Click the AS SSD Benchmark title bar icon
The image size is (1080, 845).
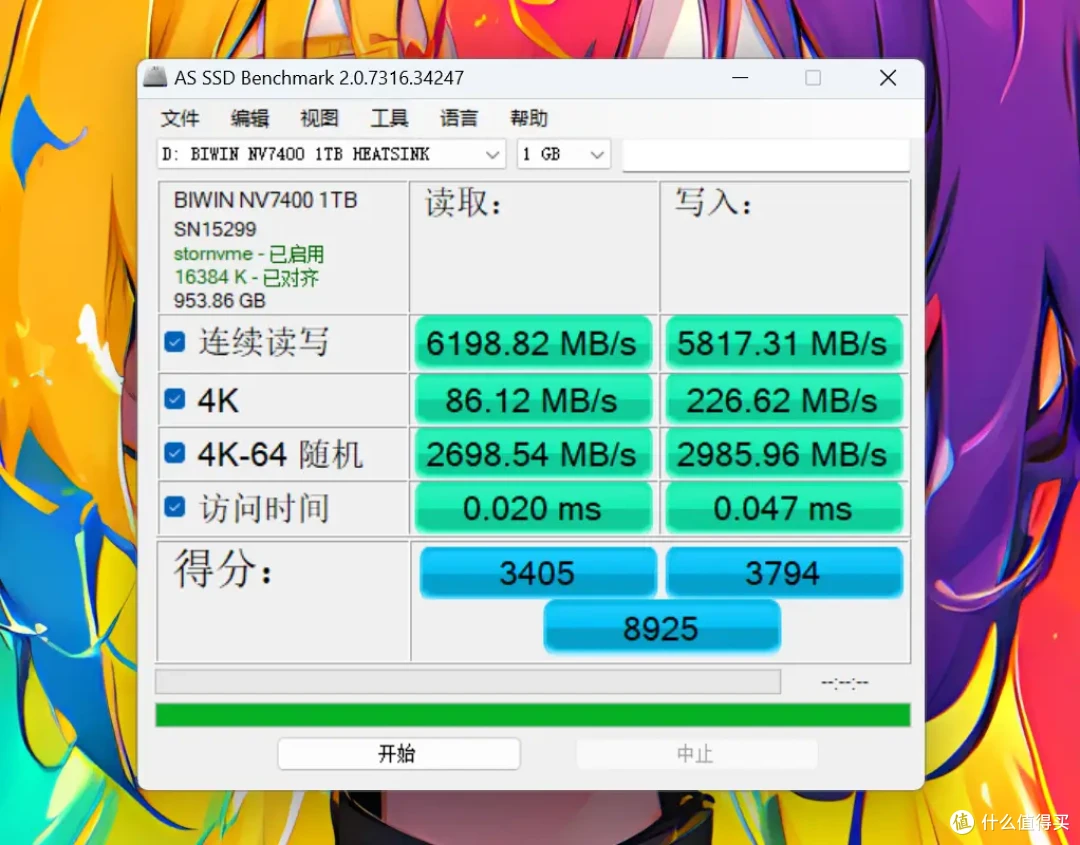tap(155, 76)
